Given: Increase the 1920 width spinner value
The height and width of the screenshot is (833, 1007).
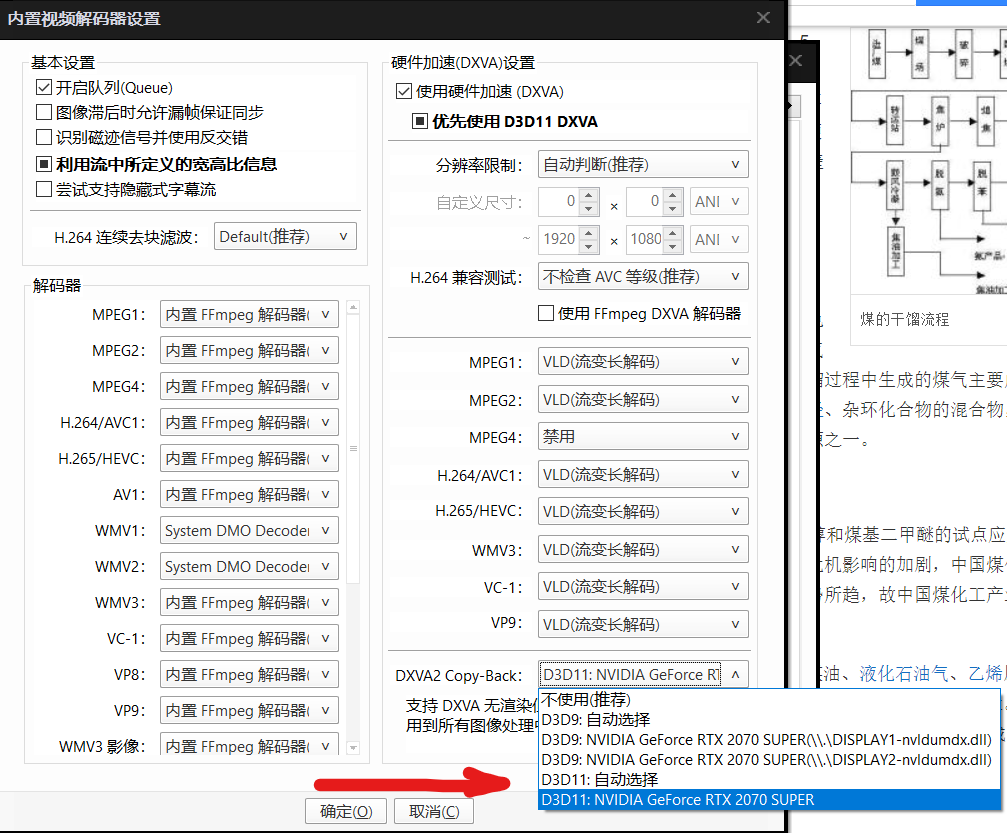Looking at the screenshot, I should [x=589, y=232].
